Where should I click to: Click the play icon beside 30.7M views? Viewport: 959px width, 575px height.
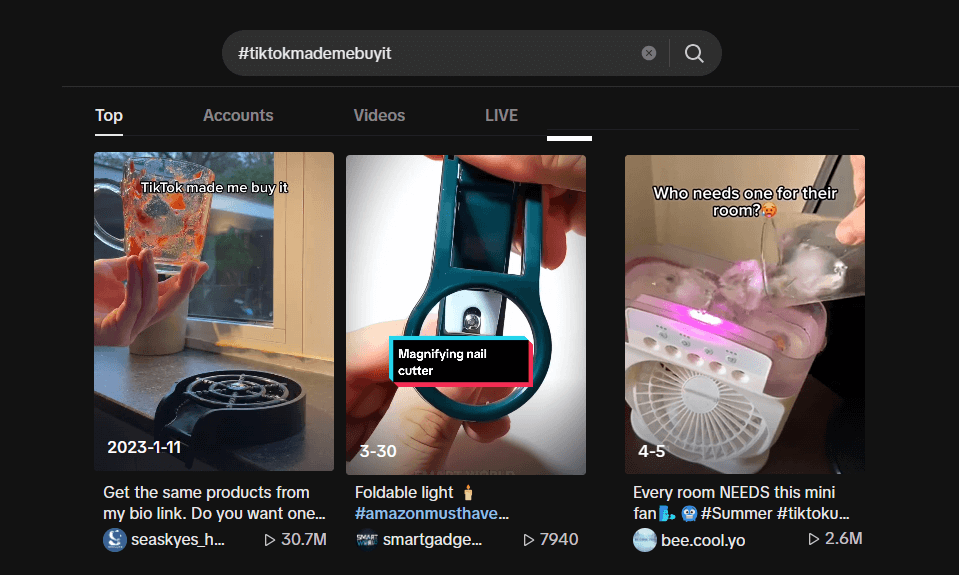point(269,540)
